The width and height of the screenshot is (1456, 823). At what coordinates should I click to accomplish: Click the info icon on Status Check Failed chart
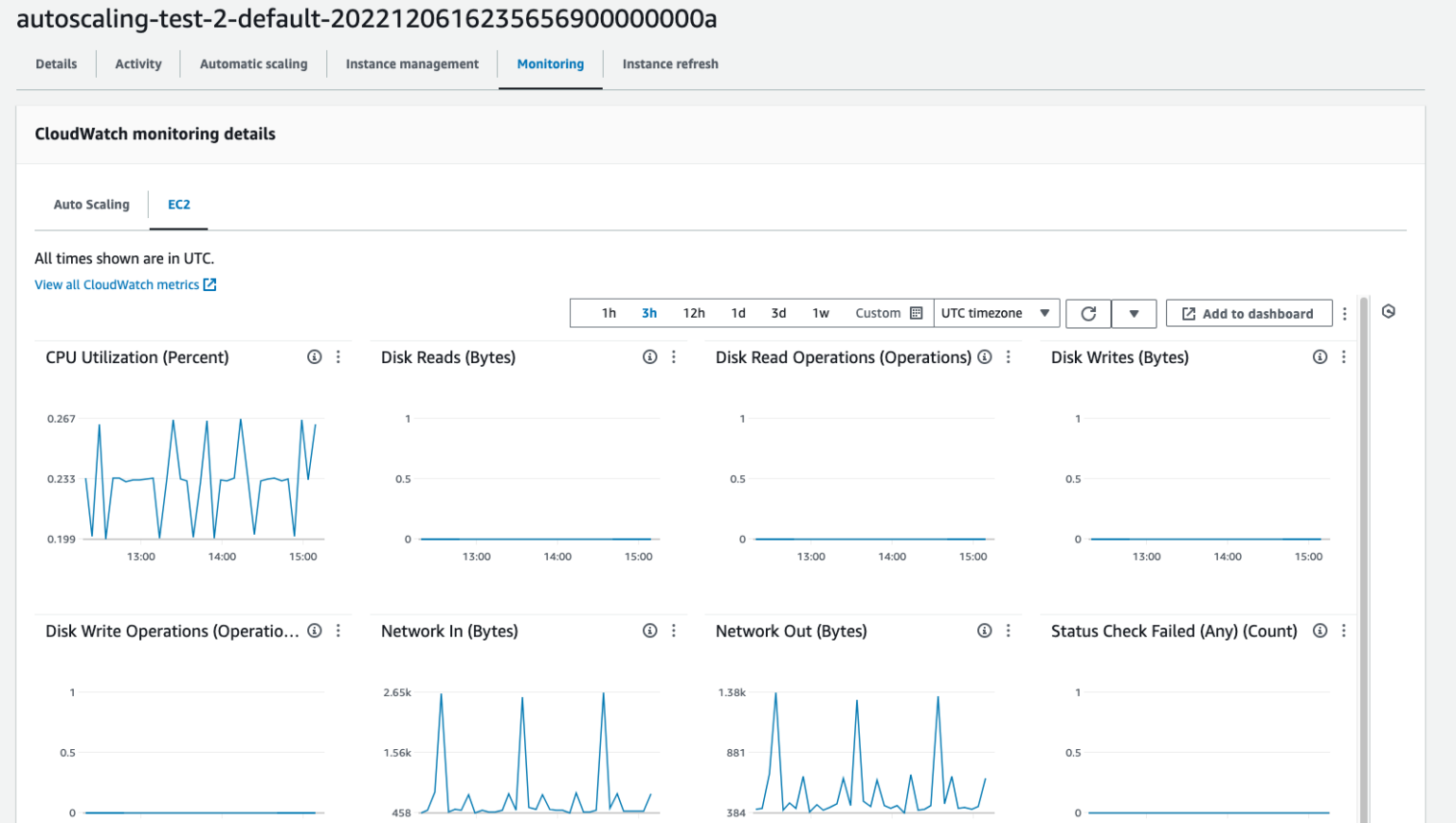point(1319,631)
